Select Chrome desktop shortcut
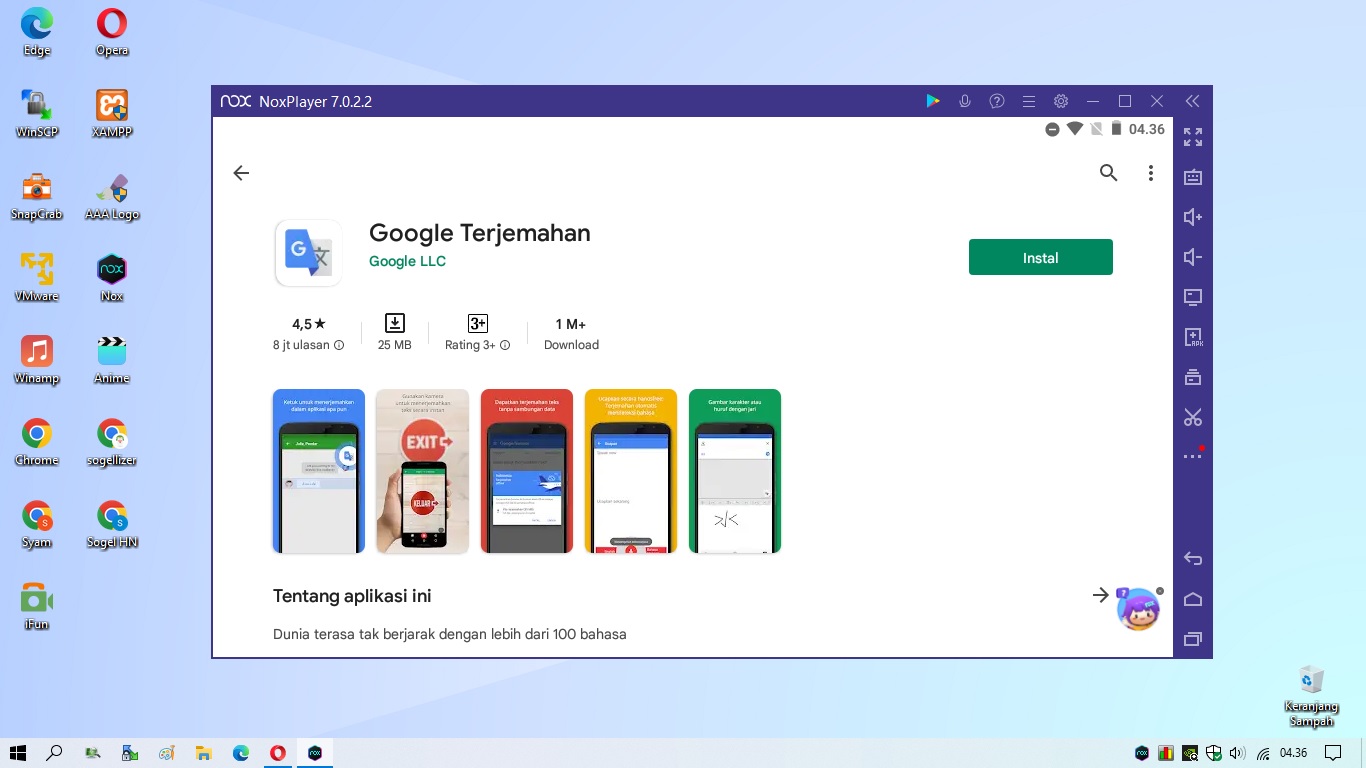Viewport: 1366px width, 768px height. [x=37, y=441]
